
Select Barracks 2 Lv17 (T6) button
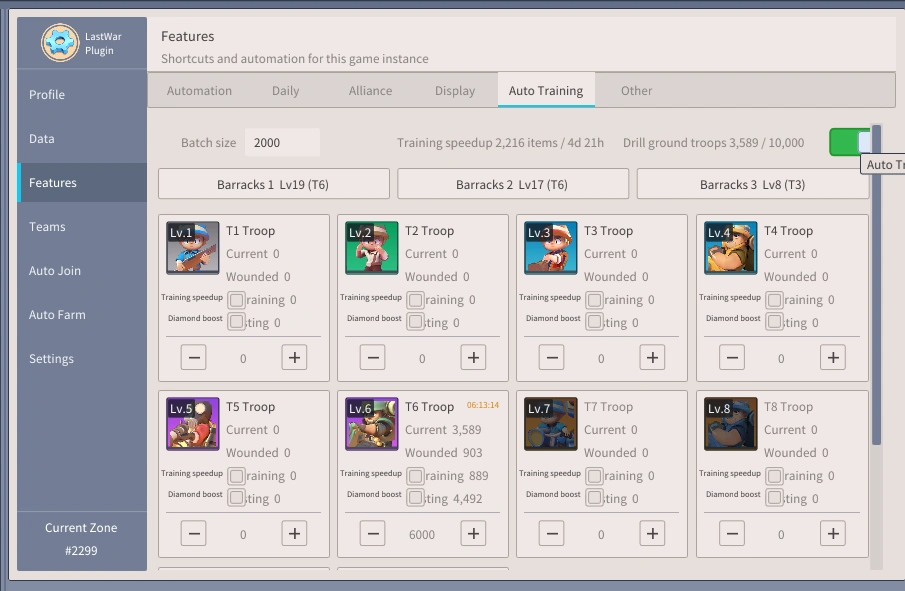[513, 184]
